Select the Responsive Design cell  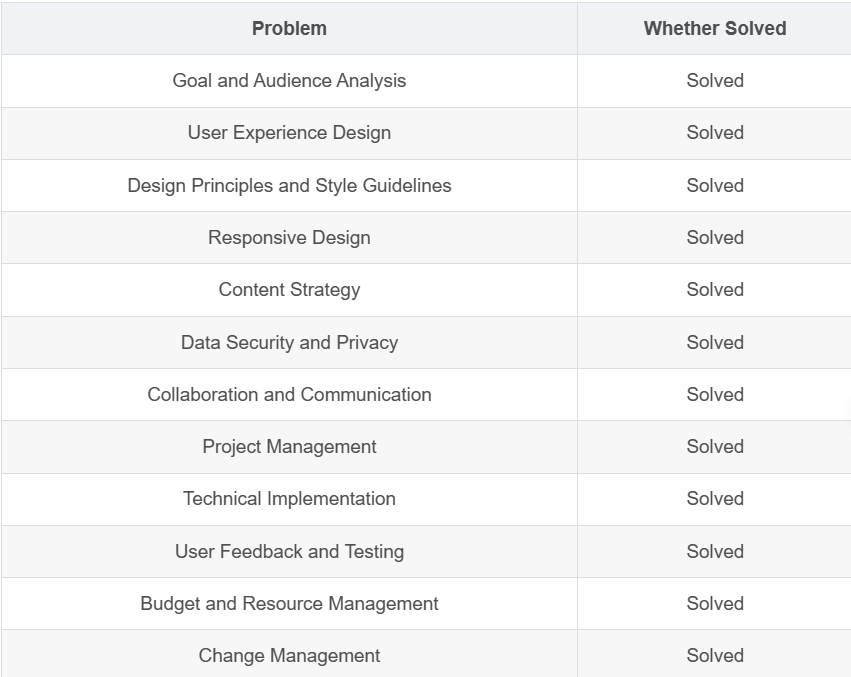coord(289,238)
